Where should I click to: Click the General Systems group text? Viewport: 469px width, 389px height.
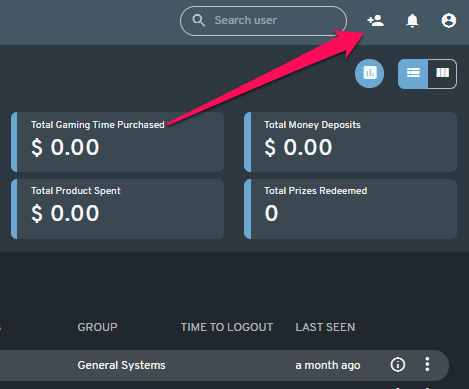[x=121, y=365]
